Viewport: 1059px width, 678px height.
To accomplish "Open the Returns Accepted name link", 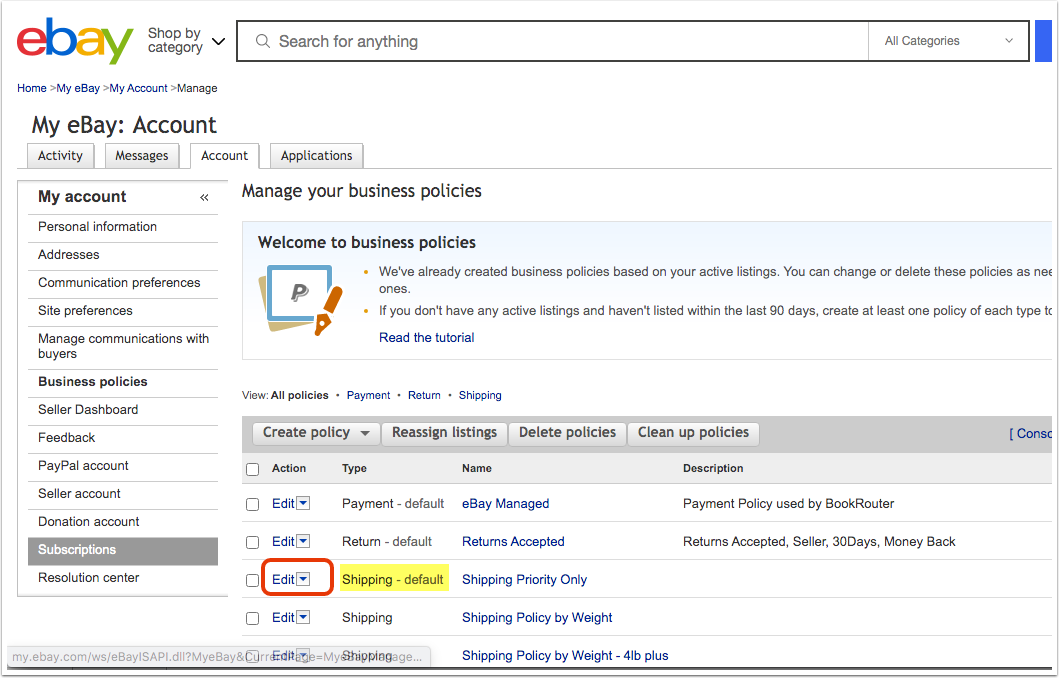I will pos(513,542).
